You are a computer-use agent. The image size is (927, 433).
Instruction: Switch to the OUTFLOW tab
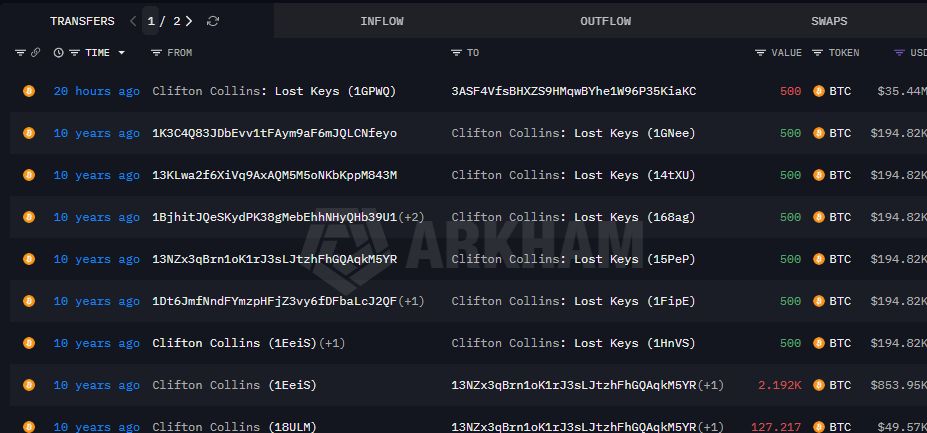(x=605, y=21)
